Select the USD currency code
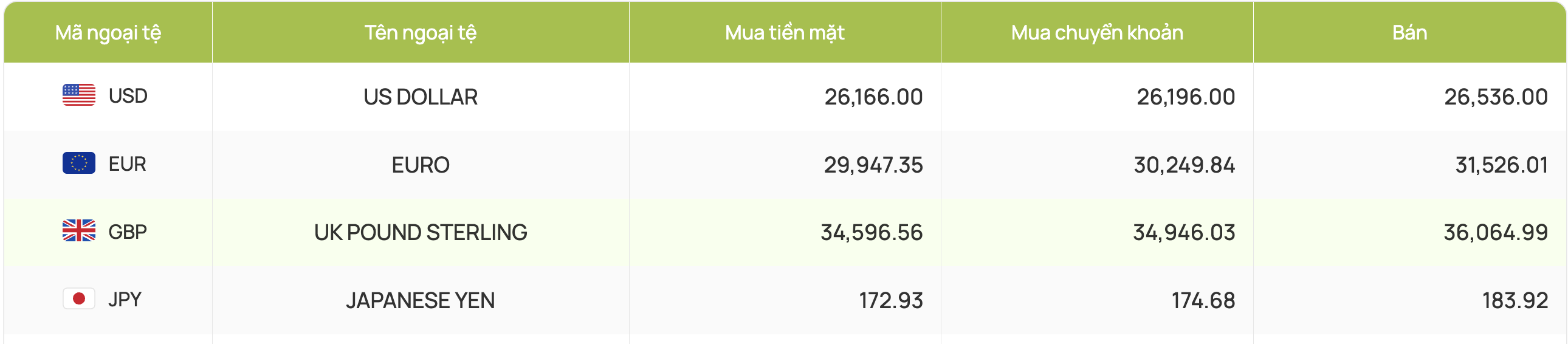Image resolution: width=1568 pixels, height=344 pixels. (x=128, y=96)
